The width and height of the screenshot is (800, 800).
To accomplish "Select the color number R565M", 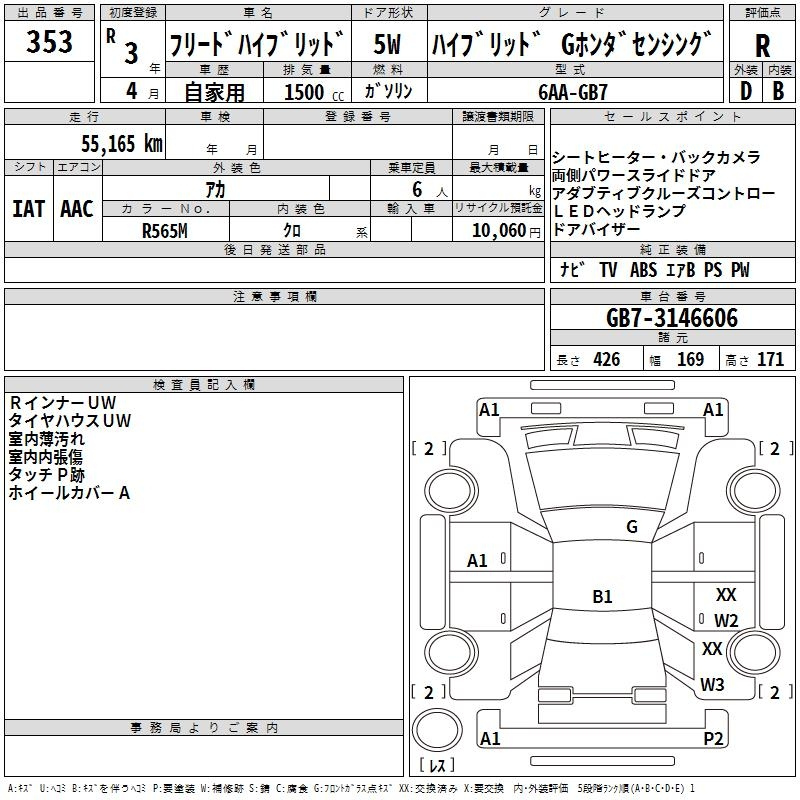I will point(164,230).
